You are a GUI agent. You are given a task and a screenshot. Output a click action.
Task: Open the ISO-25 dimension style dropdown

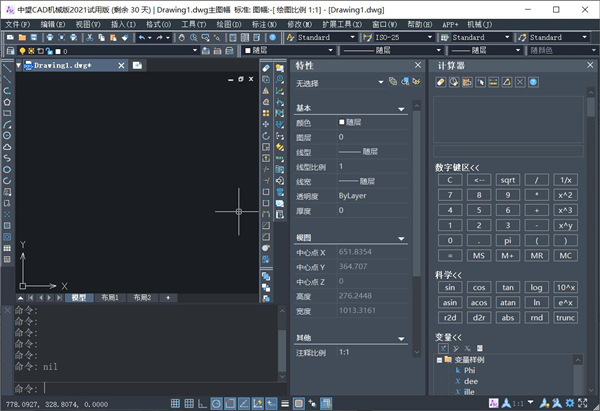[x=398, y=37]
